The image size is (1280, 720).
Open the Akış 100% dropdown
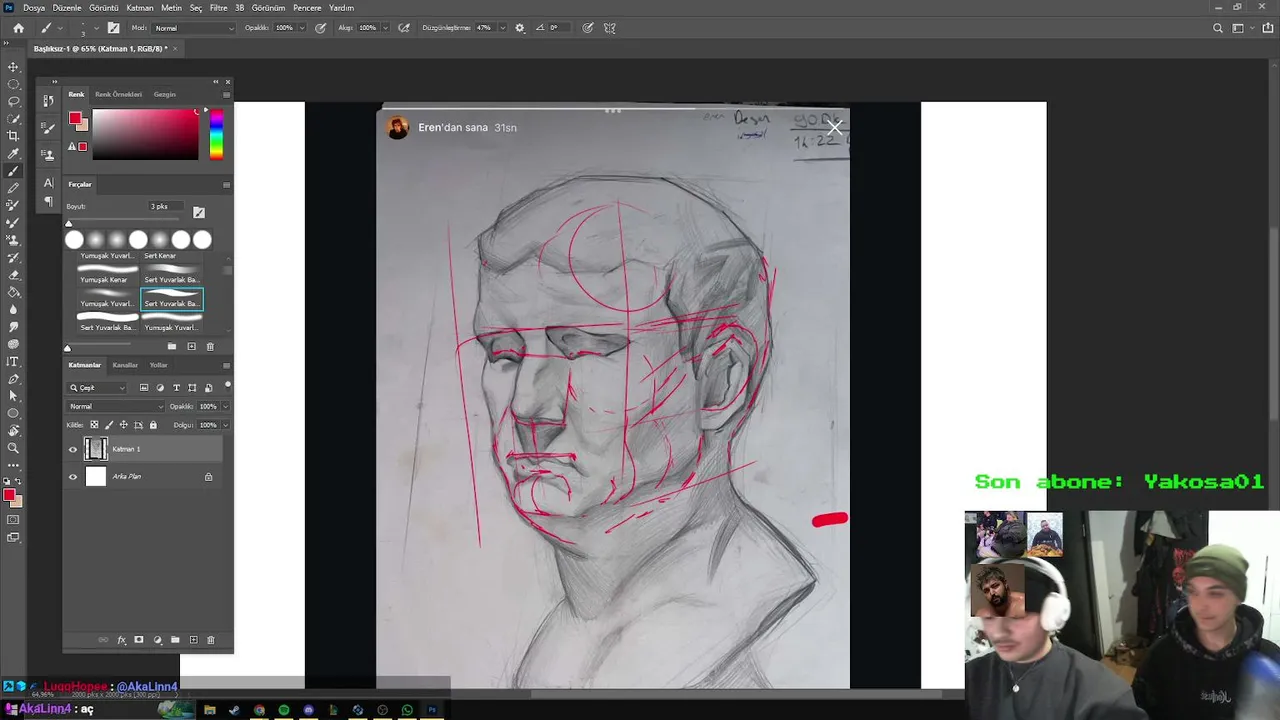coord(385,28)
